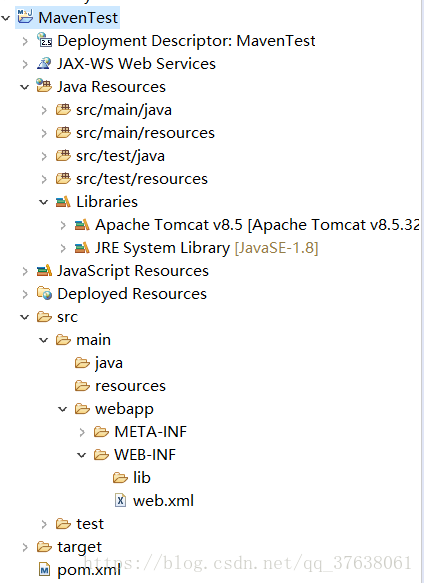The image size is (424, 583).
Task: Select 'Deployment Descriptor: MavenTest' text
Action: (186, 41)
